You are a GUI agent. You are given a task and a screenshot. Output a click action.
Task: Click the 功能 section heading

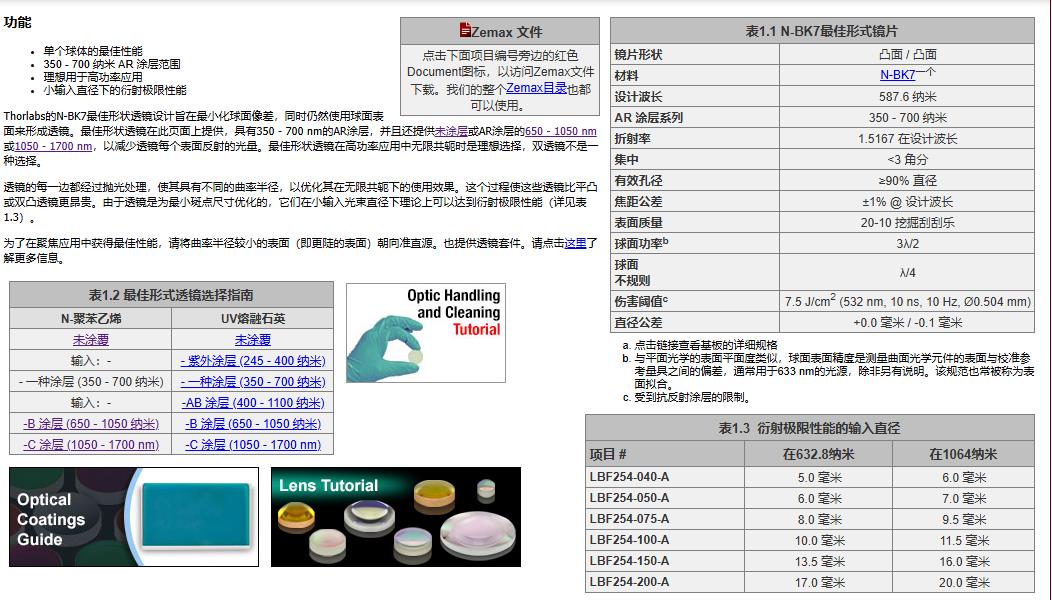tap(17, 22)
